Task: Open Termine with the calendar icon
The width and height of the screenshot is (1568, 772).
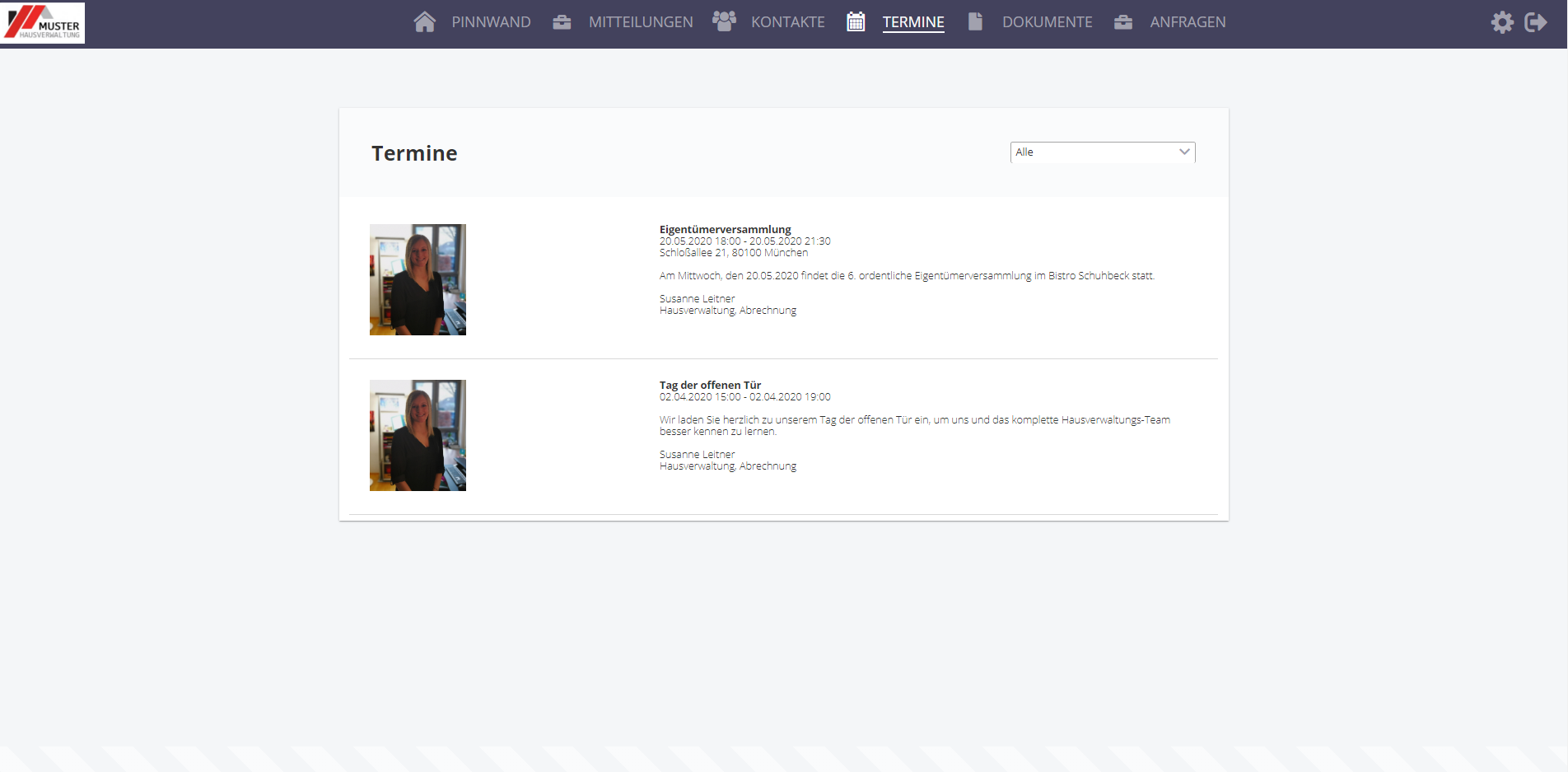Action: coord(856,22)
